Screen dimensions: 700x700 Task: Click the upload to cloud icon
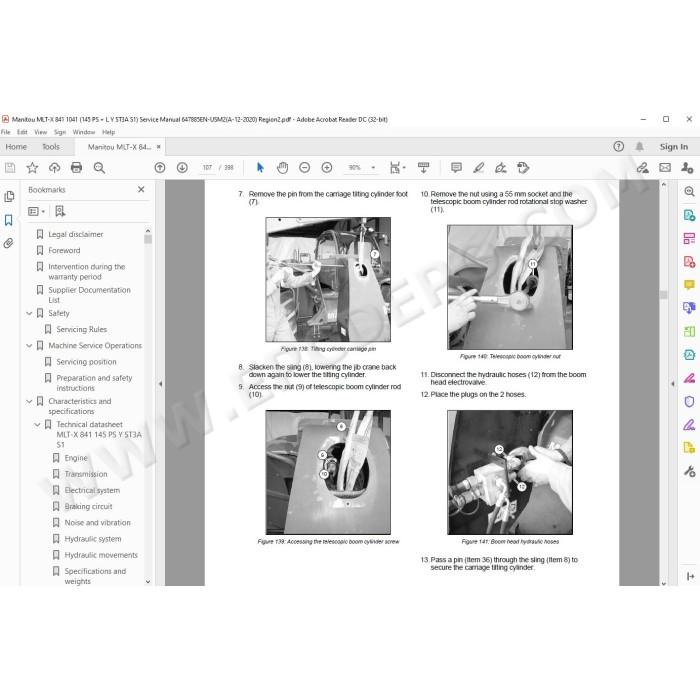click(54, 168)
